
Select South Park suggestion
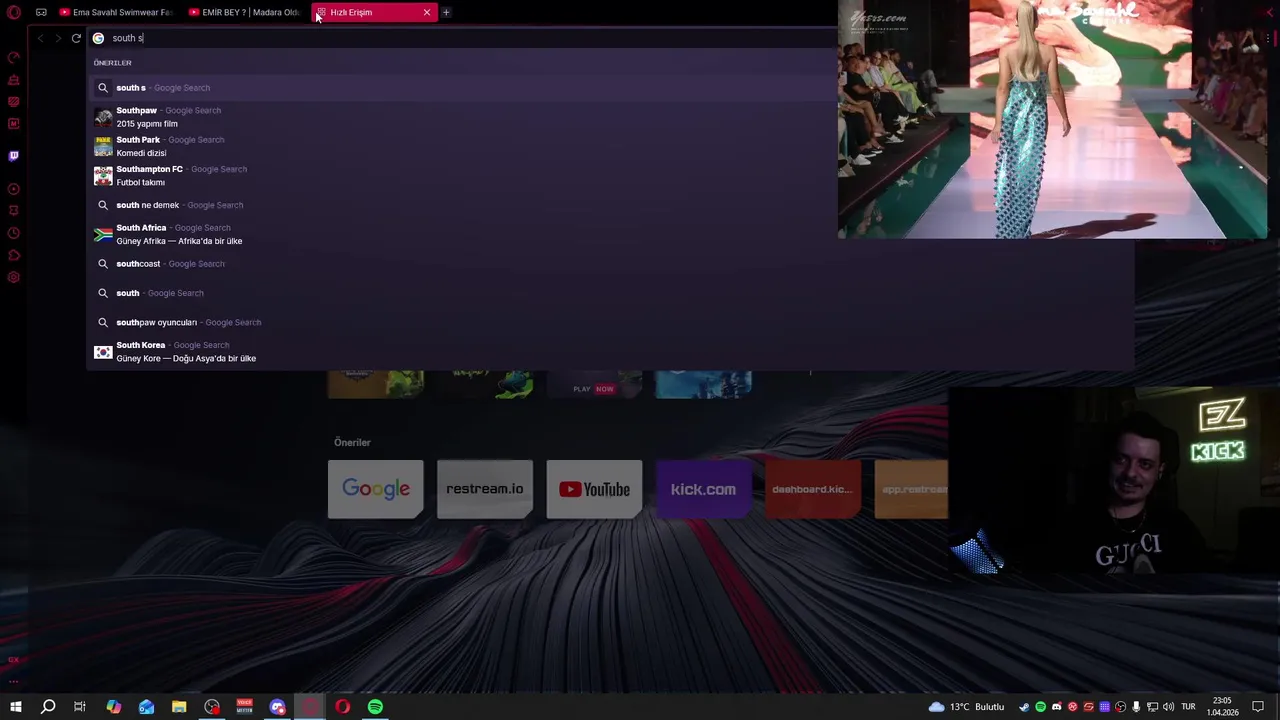pyautogui.click(x=610, y=146)
